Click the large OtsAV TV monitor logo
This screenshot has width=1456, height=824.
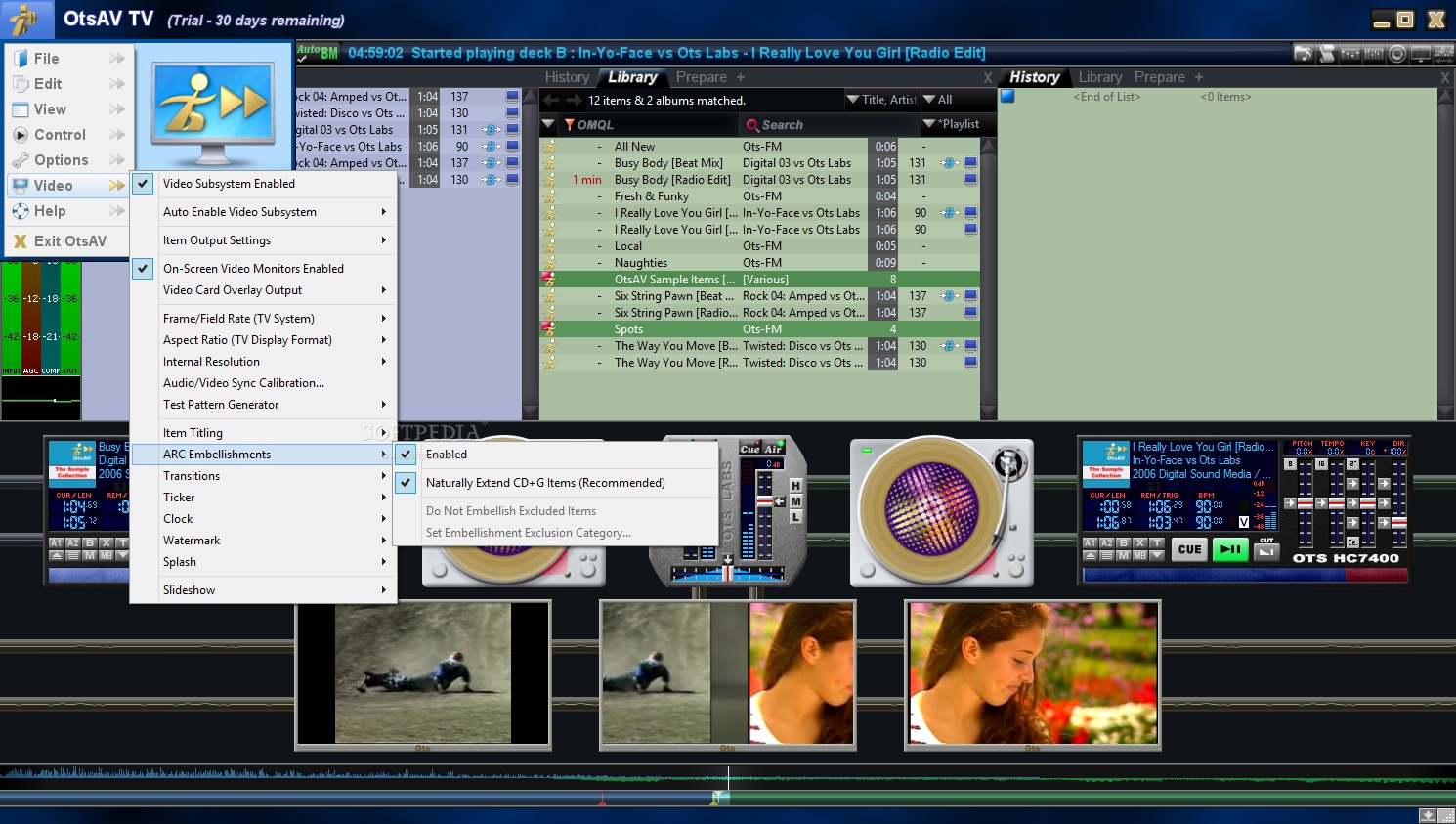click(214, 113)
